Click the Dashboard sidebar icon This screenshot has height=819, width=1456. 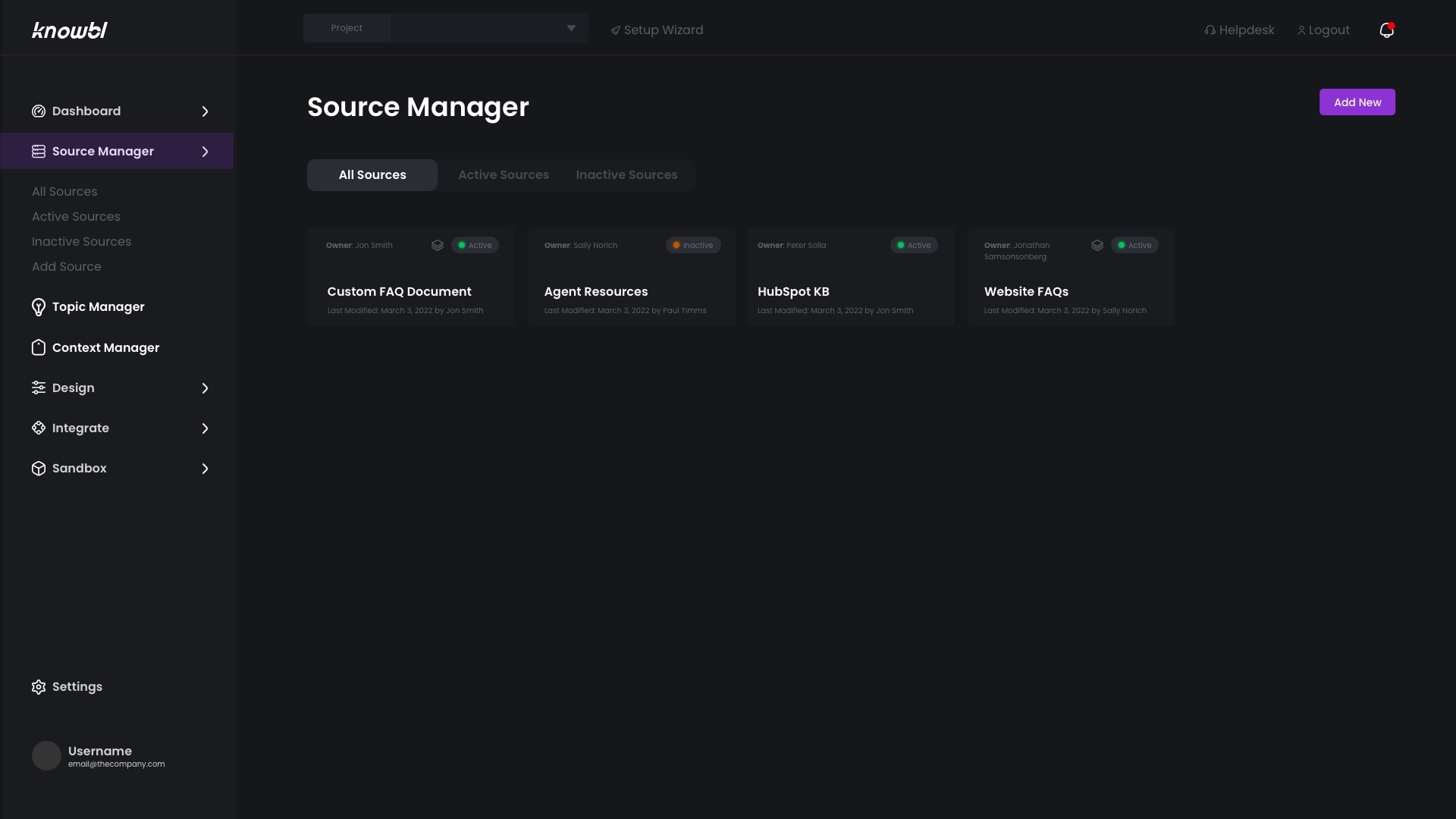pyautogui.click(x=39, y=111)
